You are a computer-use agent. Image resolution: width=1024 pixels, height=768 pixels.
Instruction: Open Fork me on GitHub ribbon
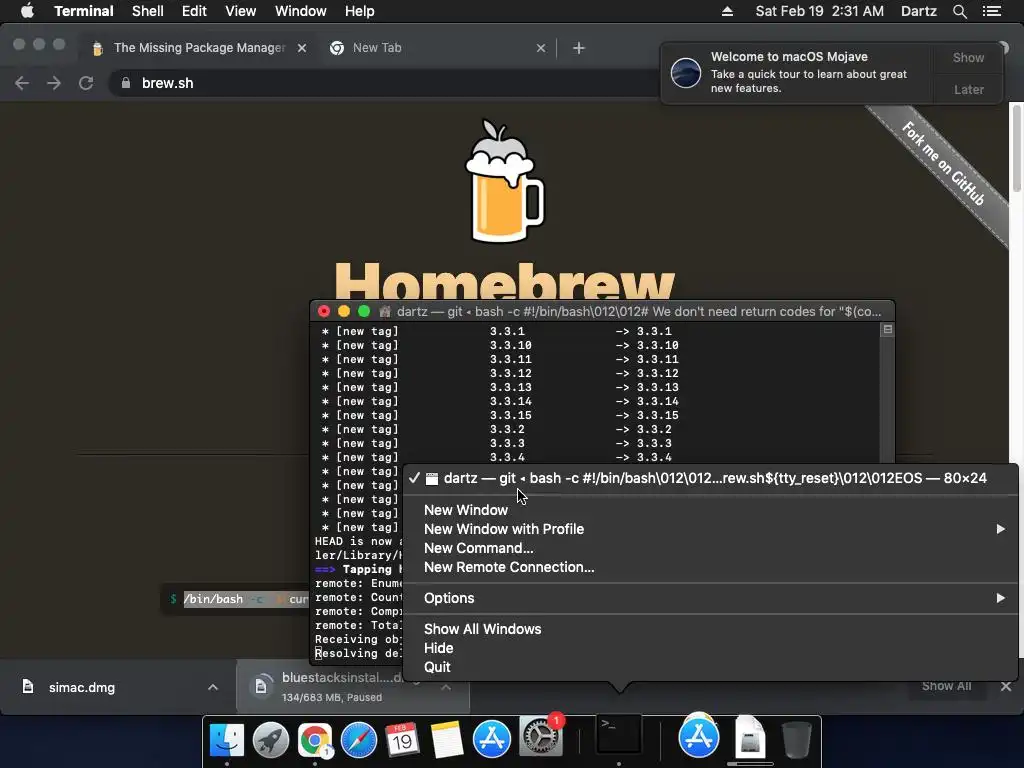pyautogui.click(x=943, y=164)
